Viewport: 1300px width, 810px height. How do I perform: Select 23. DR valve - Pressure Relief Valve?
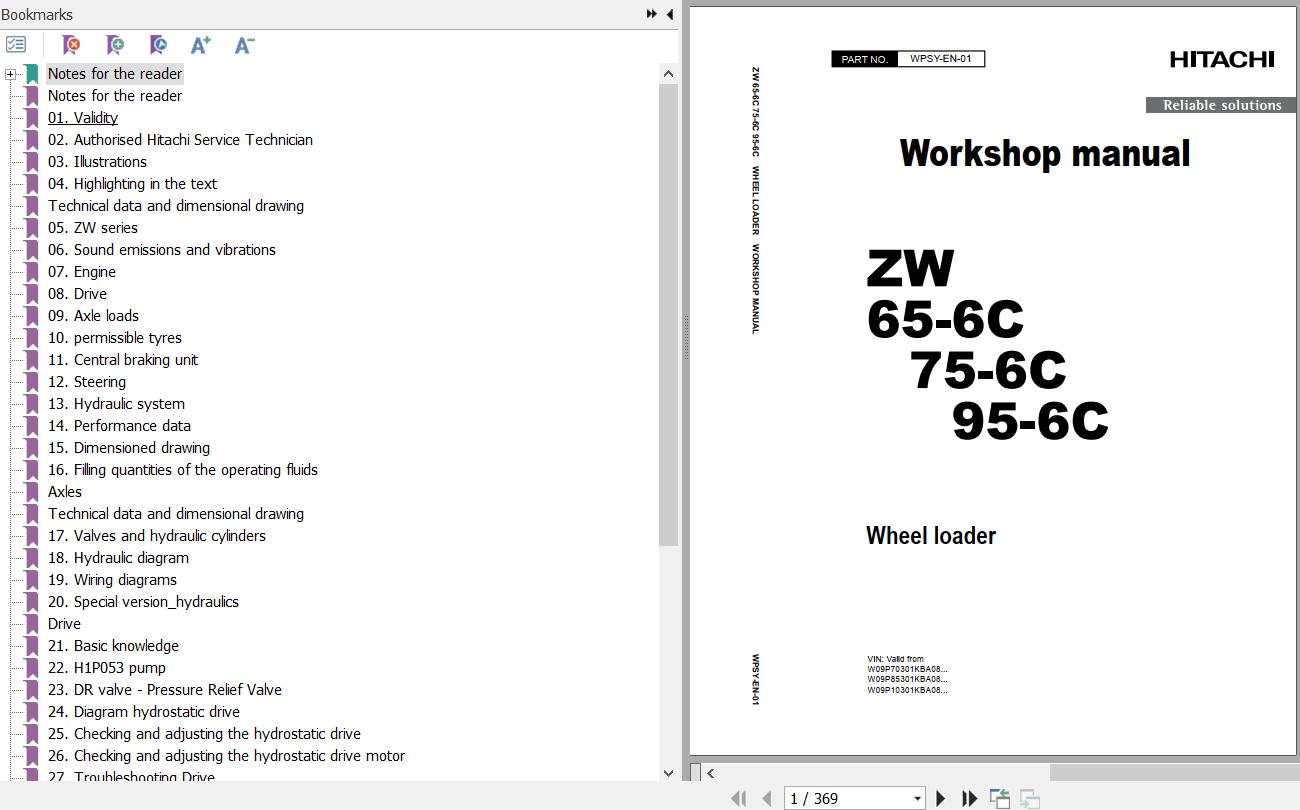pyautogui.click(x=165, y=690)
